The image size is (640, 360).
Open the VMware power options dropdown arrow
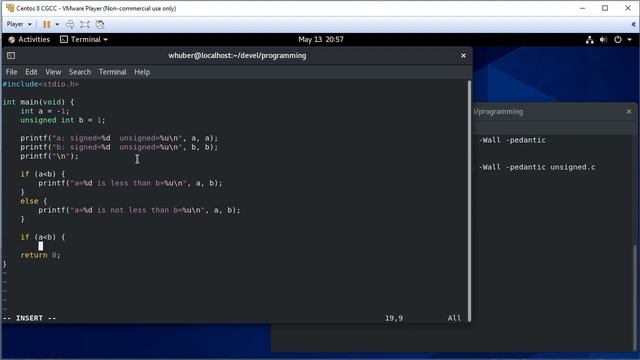click(57, 24)
